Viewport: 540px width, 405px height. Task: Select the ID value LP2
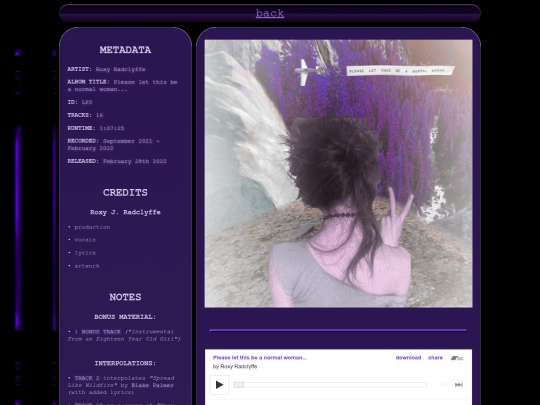pyautogui.click(x=87, y=102)
